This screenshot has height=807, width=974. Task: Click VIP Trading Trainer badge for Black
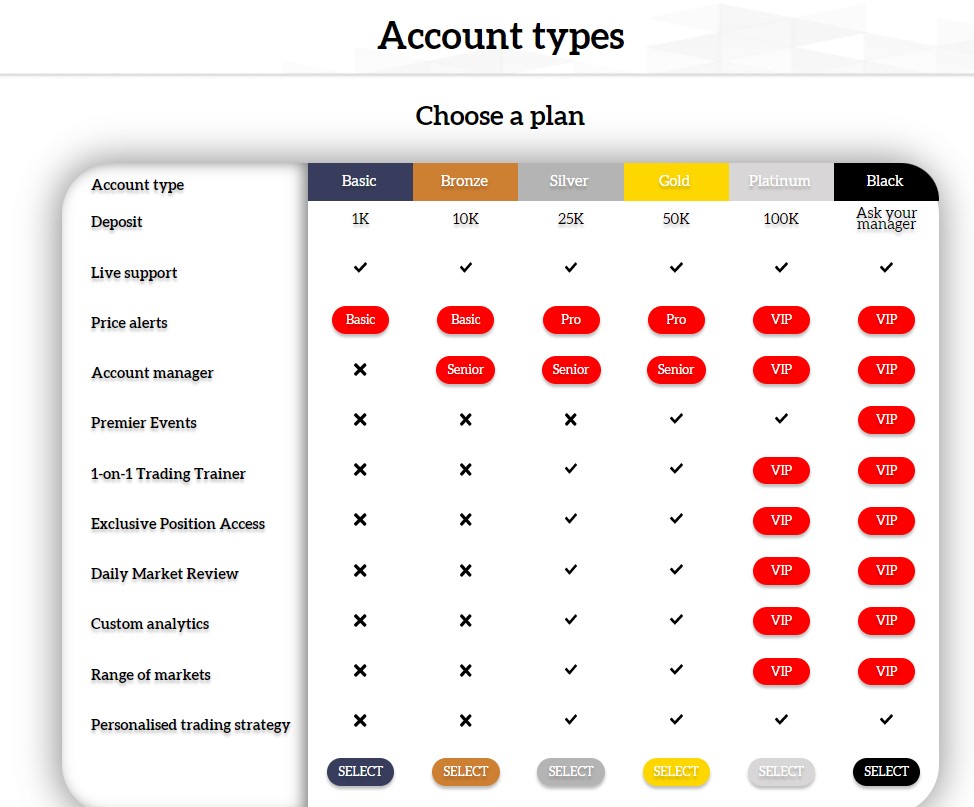(886, 471)
